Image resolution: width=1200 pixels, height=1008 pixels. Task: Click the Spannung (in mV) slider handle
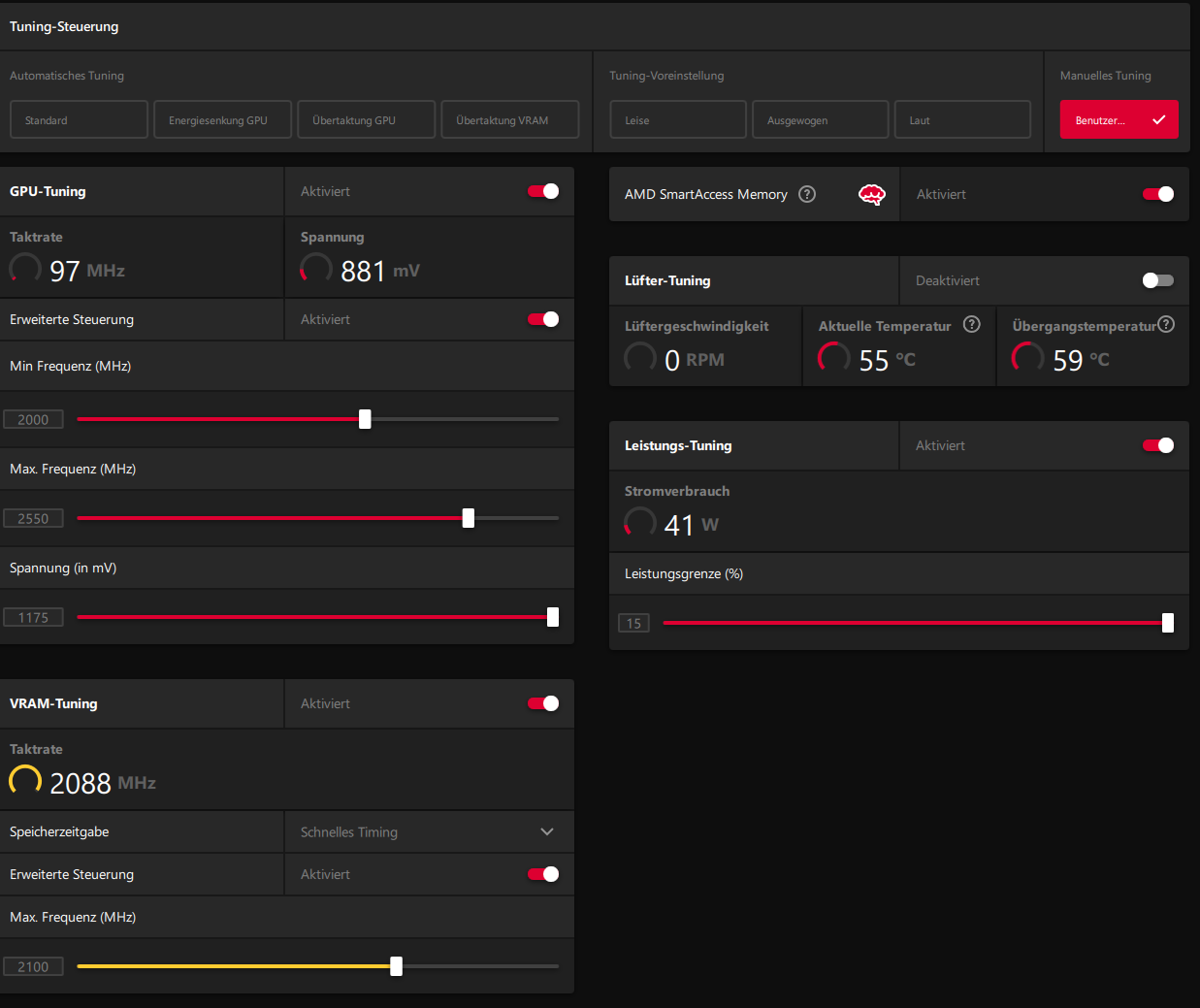[x=553, y=617]
